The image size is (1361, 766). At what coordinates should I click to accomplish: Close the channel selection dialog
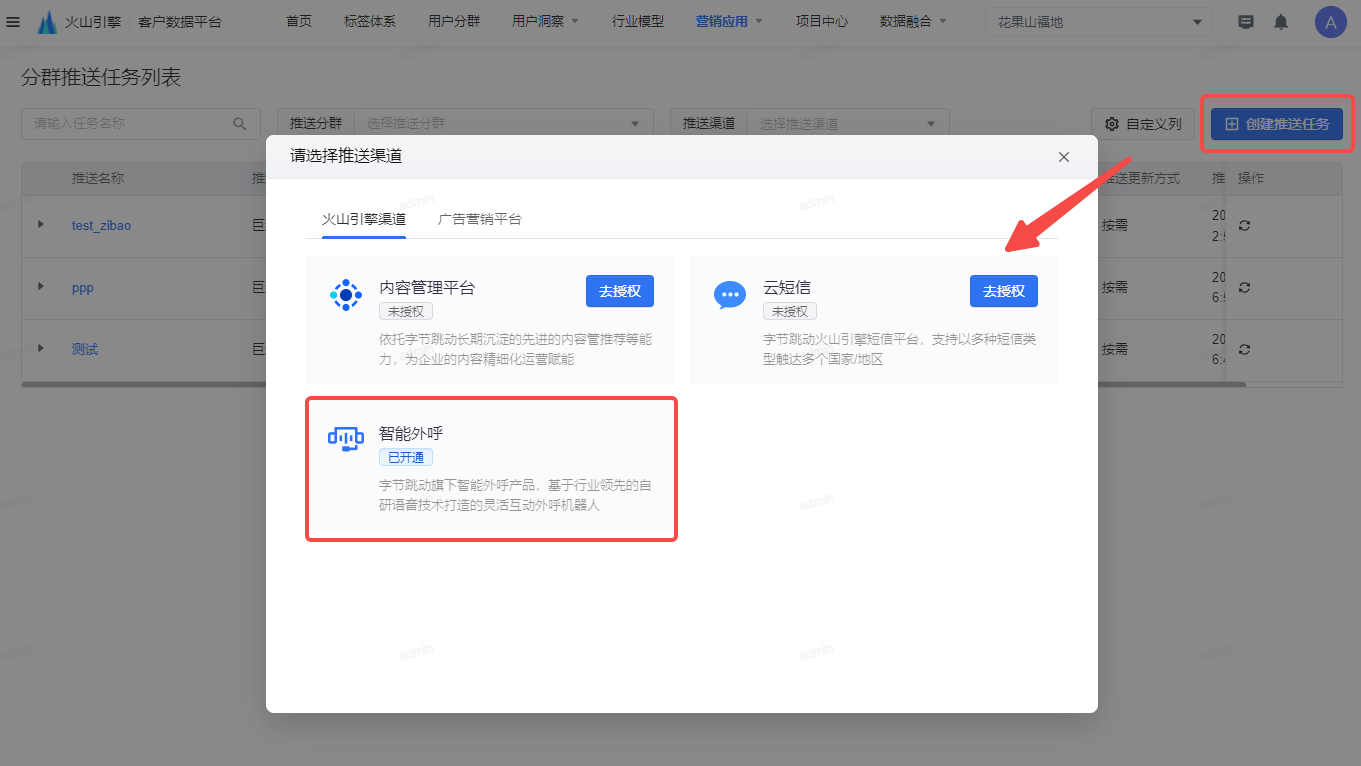pos(1064,157)
